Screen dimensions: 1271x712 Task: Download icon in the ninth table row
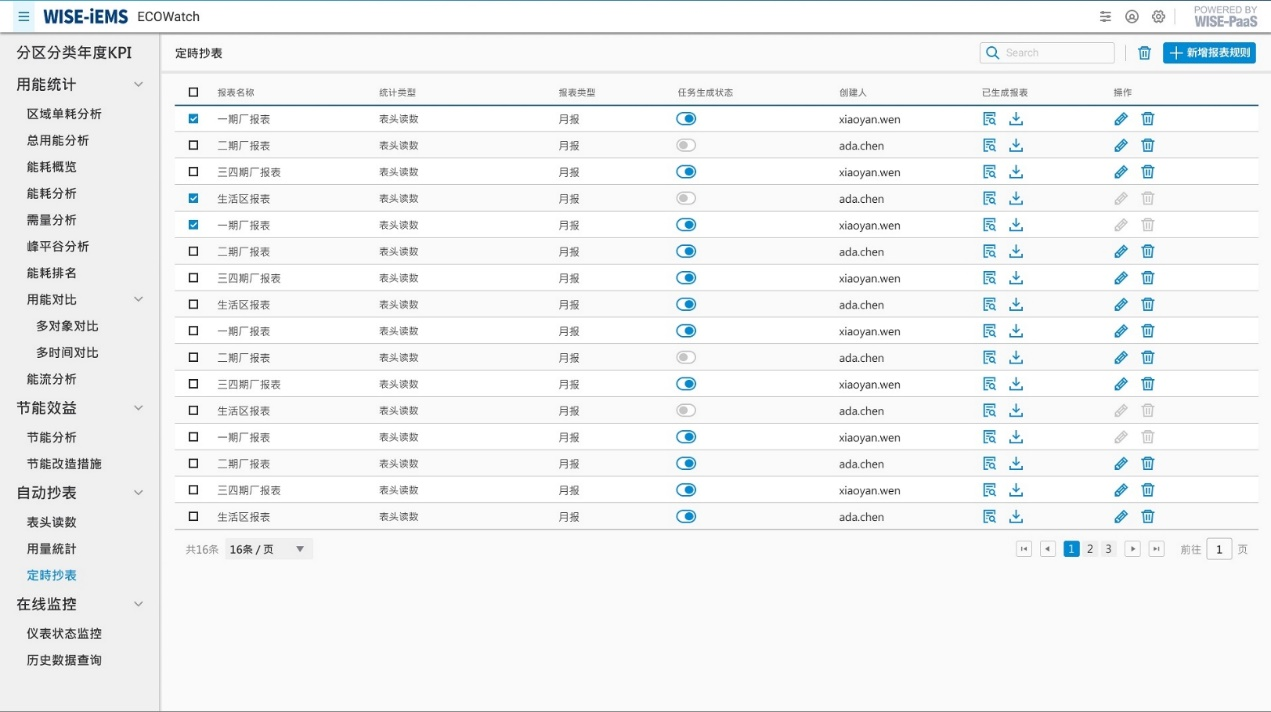click(1016, 331)
